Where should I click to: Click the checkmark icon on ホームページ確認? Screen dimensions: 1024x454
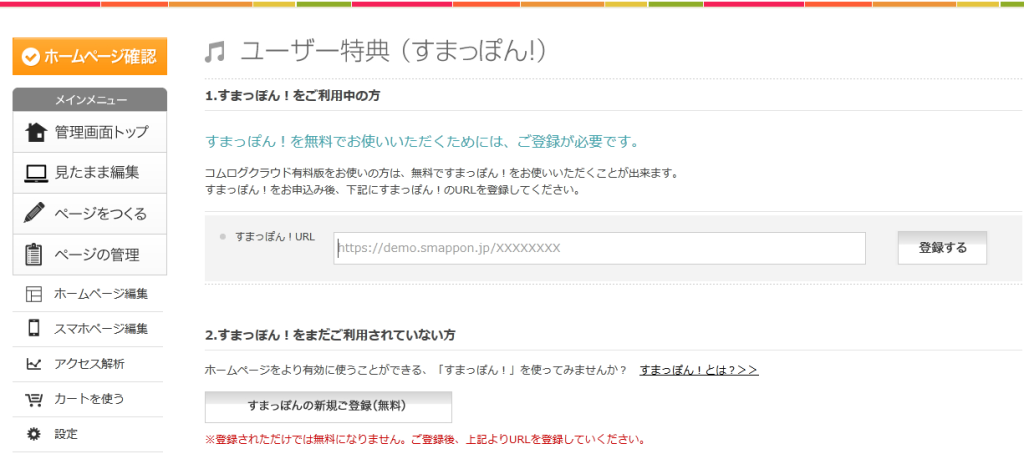click(x=30, y=57)
